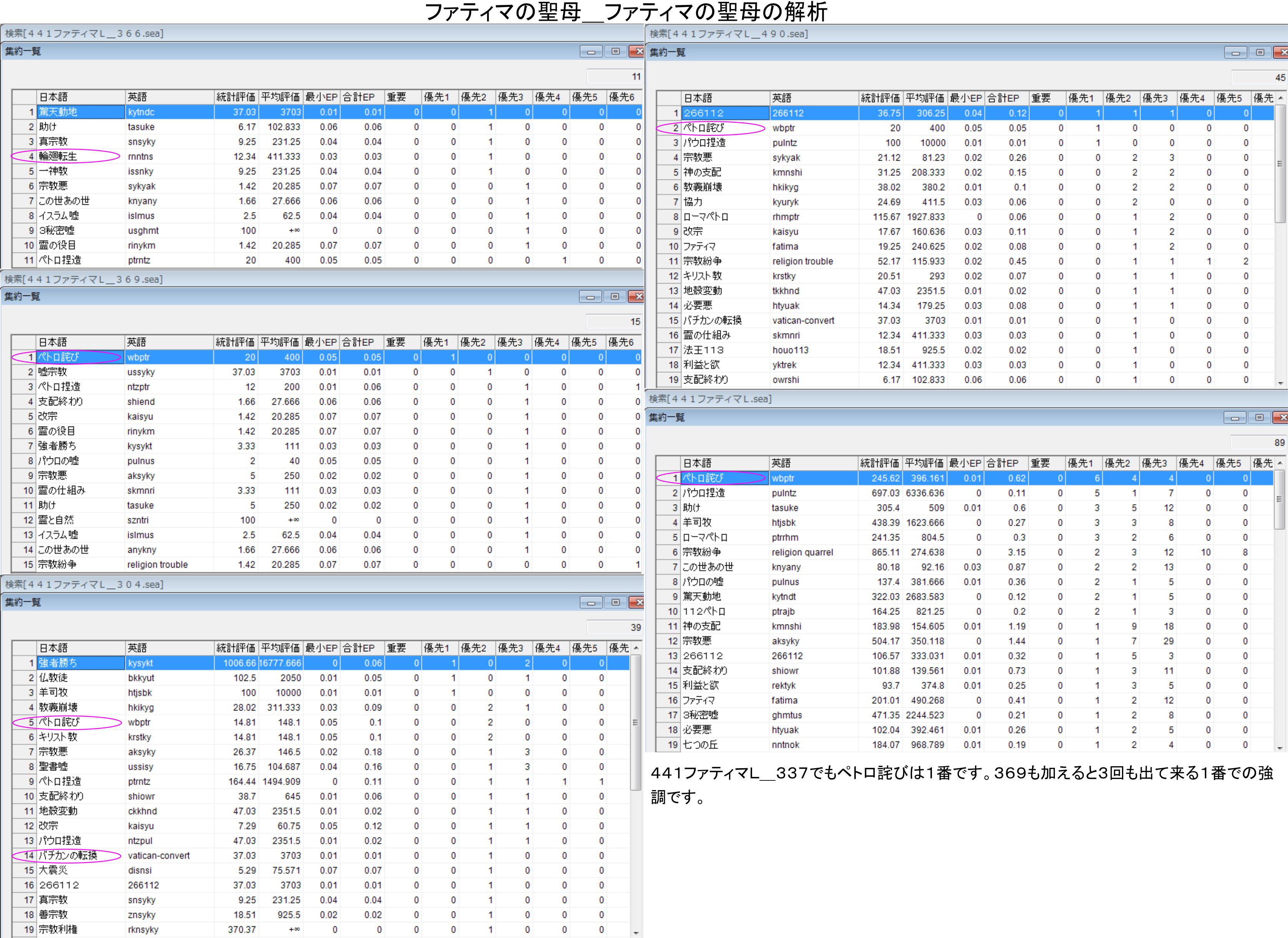Click the count field showing 45
Image resolution: width=1288 pixels, height=938 pixels.
[1259, 77]
